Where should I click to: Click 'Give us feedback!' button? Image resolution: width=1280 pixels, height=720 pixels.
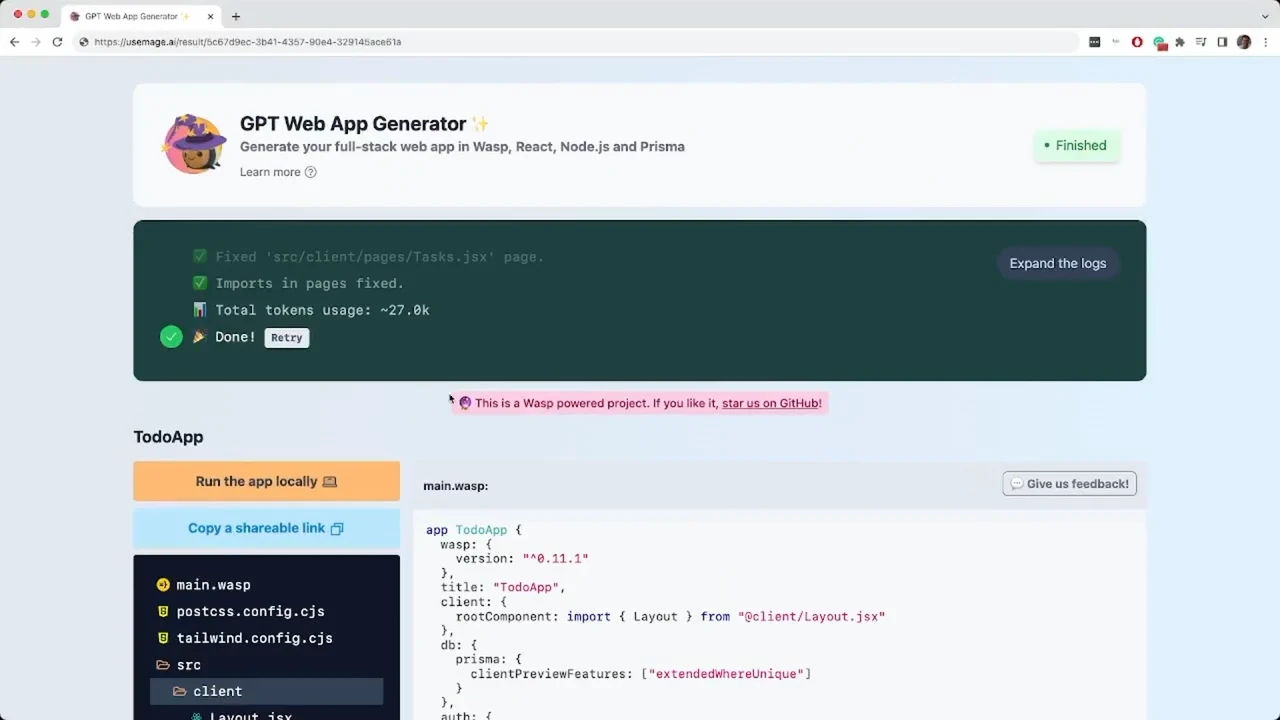click(1069, 484)
